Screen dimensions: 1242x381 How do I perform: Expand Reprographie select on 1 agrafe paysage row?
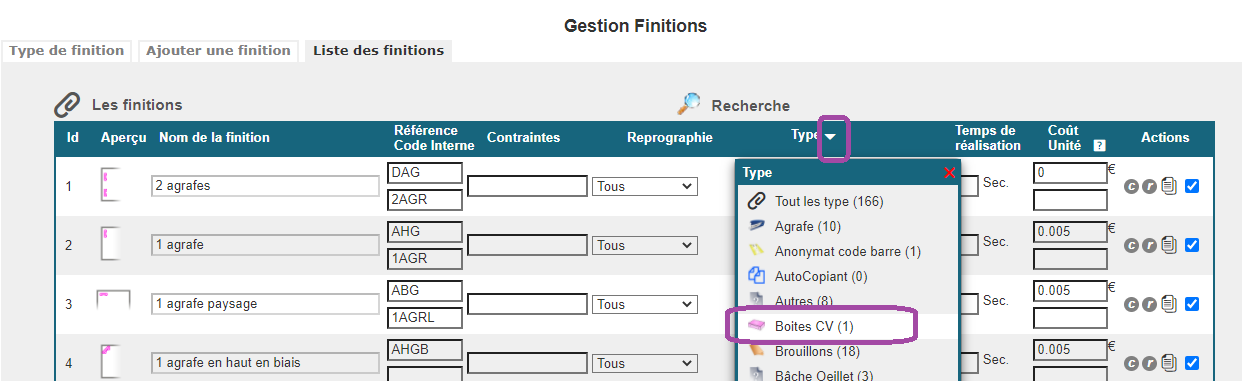tap(645, 304)
